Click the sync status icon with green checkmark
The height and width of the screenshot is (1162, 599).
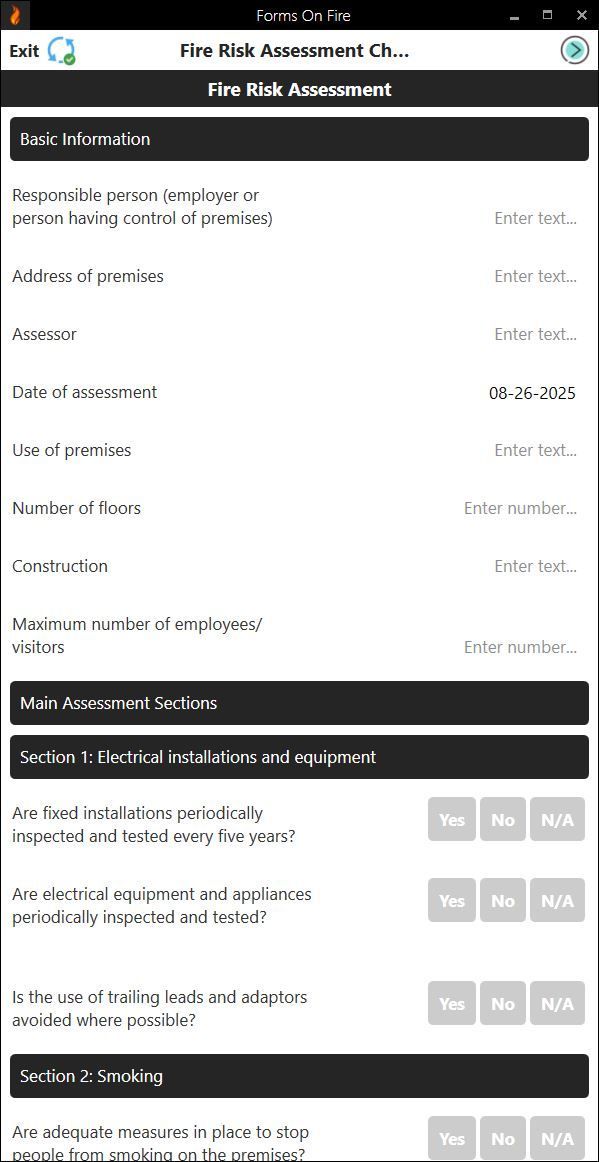coord(60,50)
